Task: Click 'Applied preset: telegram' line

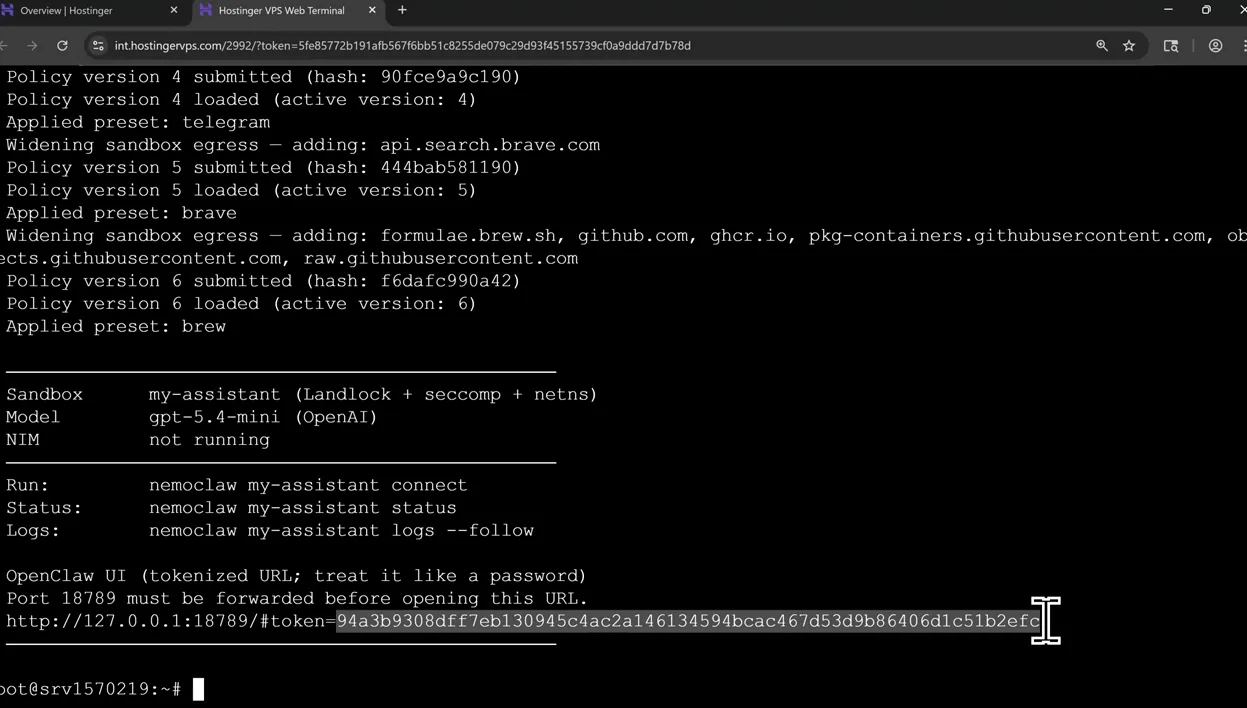Action: tap(138, 122)
